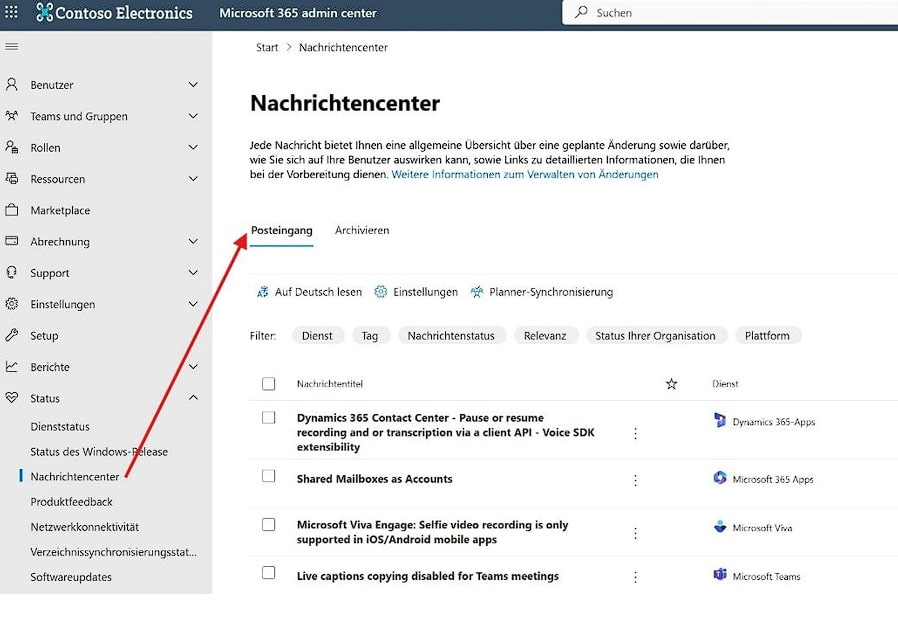Click the translate icon beside Auf Deutsch lesen

tap(262, 292)
